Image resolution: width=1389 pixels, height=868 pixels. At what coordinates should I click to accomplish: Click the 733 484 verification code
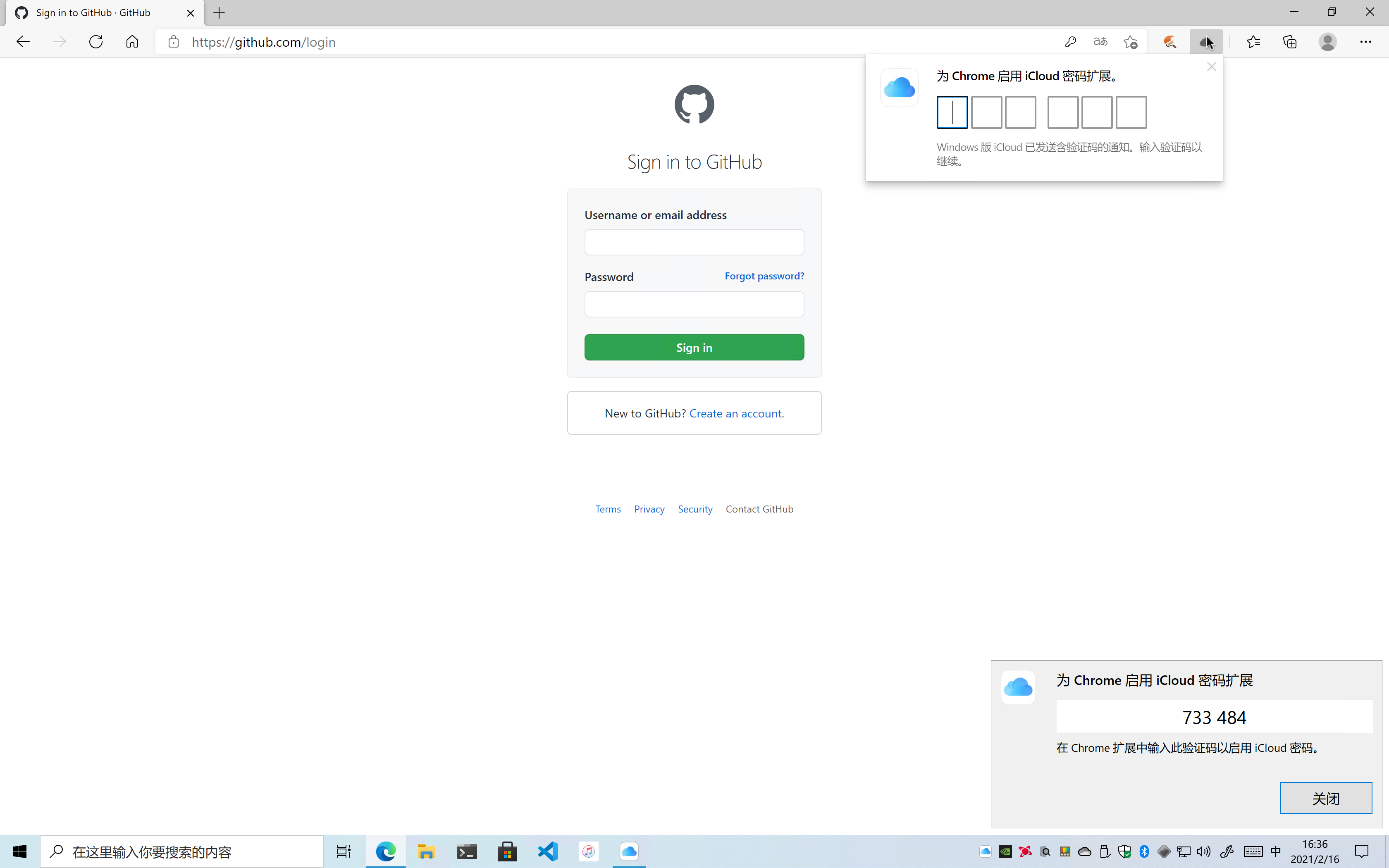coord(1215,718)
